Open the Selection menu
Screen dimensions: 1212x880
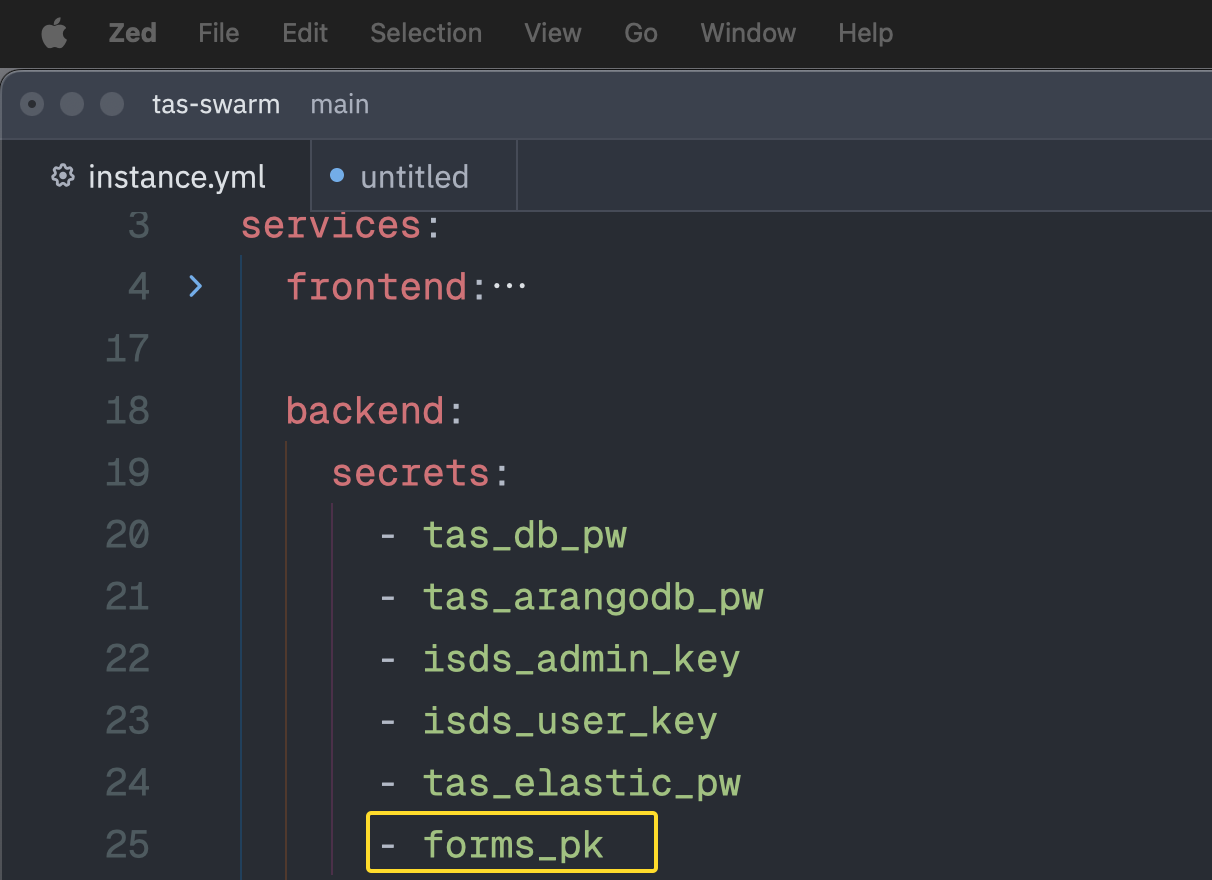[426, 33]
